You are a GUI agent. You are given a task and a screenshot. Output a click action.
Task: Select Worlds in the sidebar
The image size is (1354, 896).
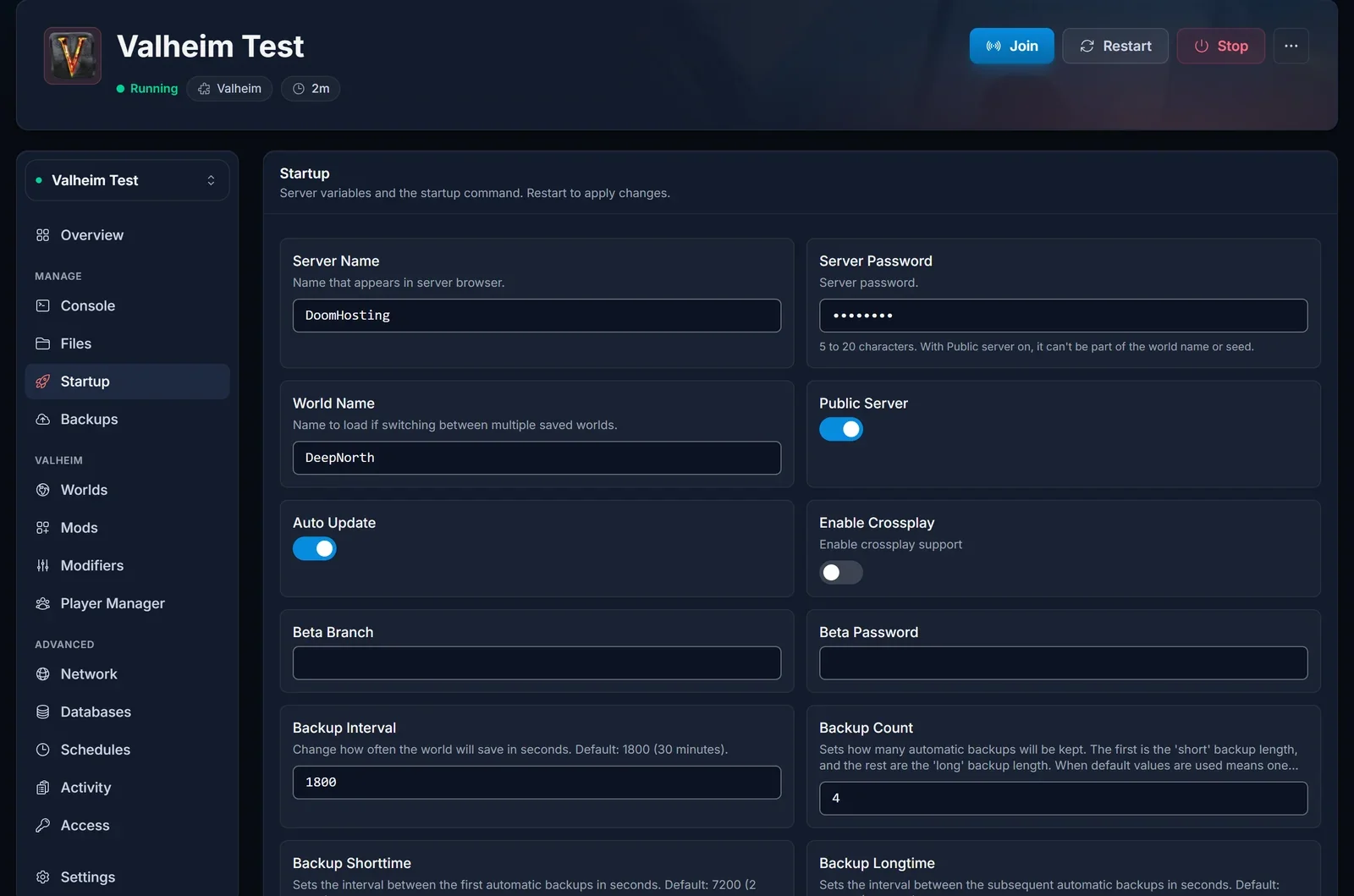pyautogui.click(x=127, y=490)
